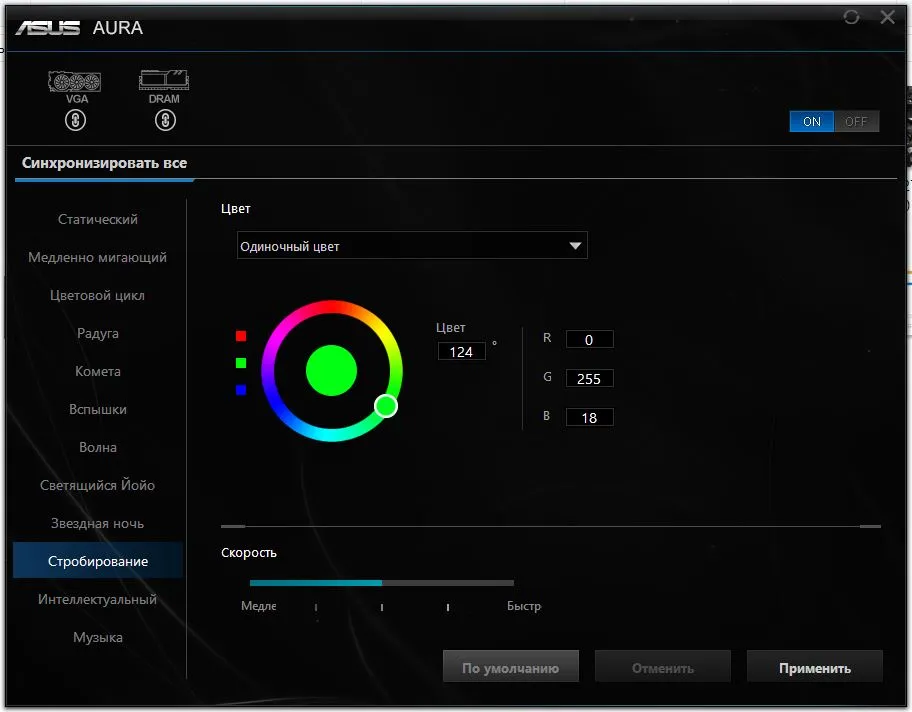
Task: Click the VGA graphics card icon
Action: (x=75, y=81)
